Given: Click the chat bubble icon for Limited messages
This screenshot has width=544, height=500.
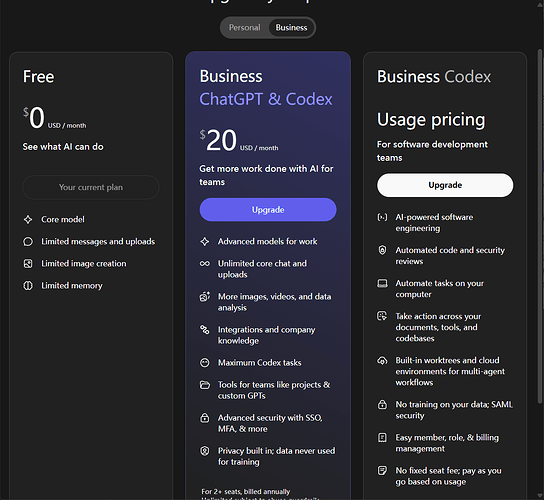Looking at the screenshot, I should pyautogui.click(x=28, y=241).
